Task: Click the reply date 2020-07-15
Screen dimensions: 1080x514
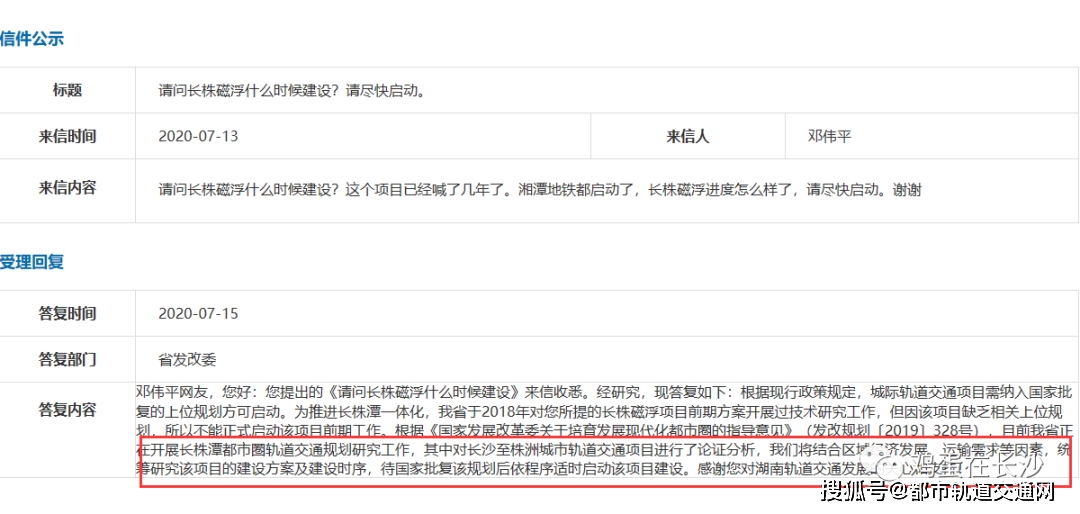Action: point(198,313)
